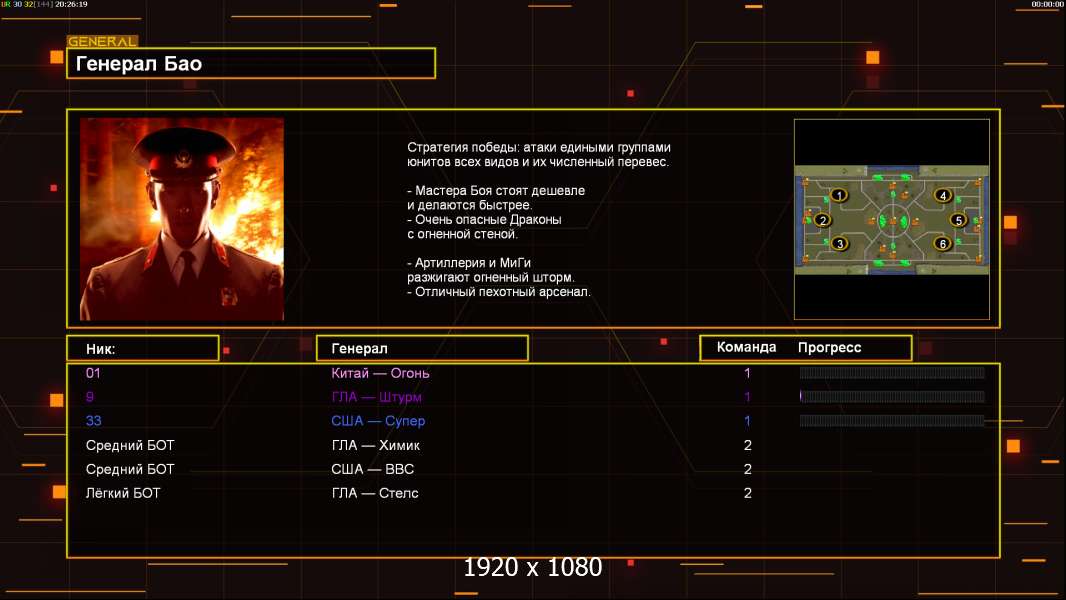
Task: Click start position marker 6 on minimap
Action: pos(942,243)
